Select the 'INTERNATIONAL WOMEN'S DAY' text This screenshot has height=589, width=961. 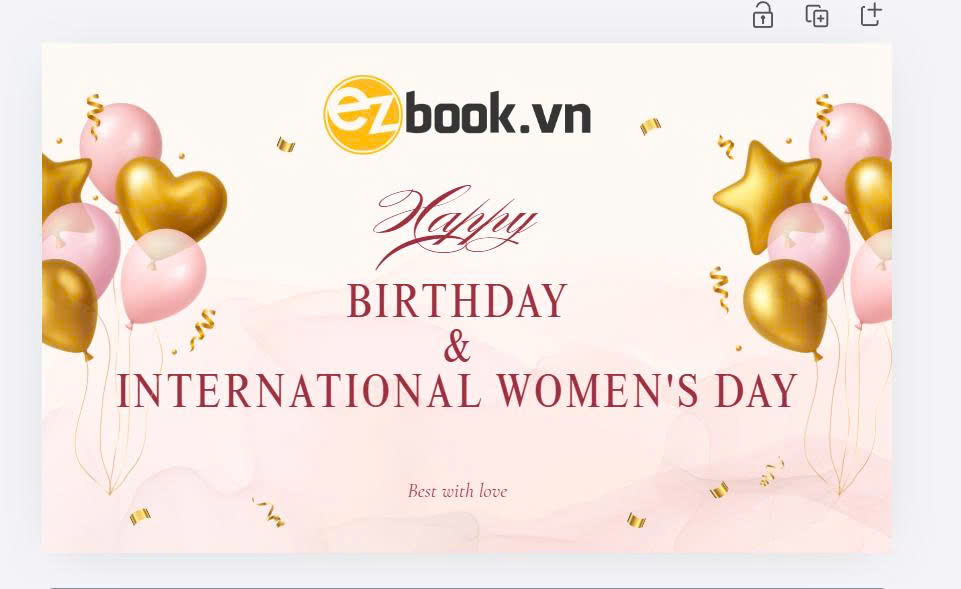pyautogui.click(x=457, y=390)
